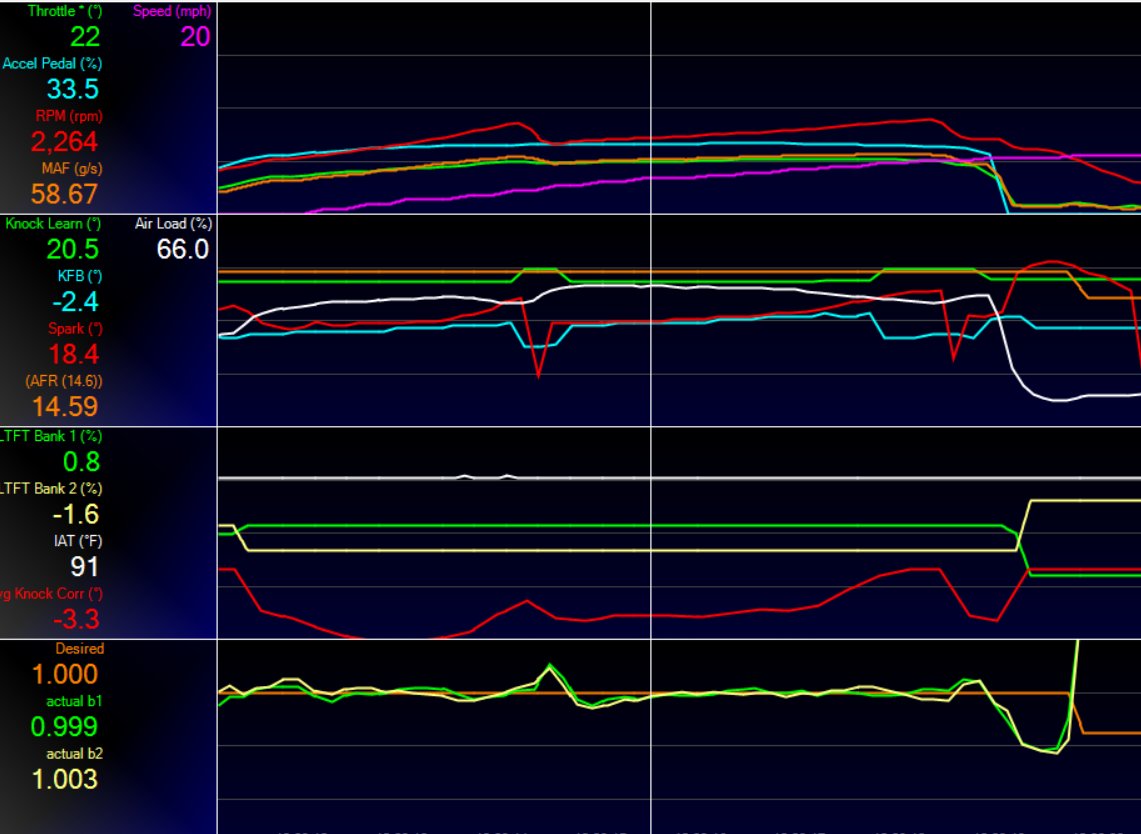Select the Desired channel label

(x=79, y=649)
